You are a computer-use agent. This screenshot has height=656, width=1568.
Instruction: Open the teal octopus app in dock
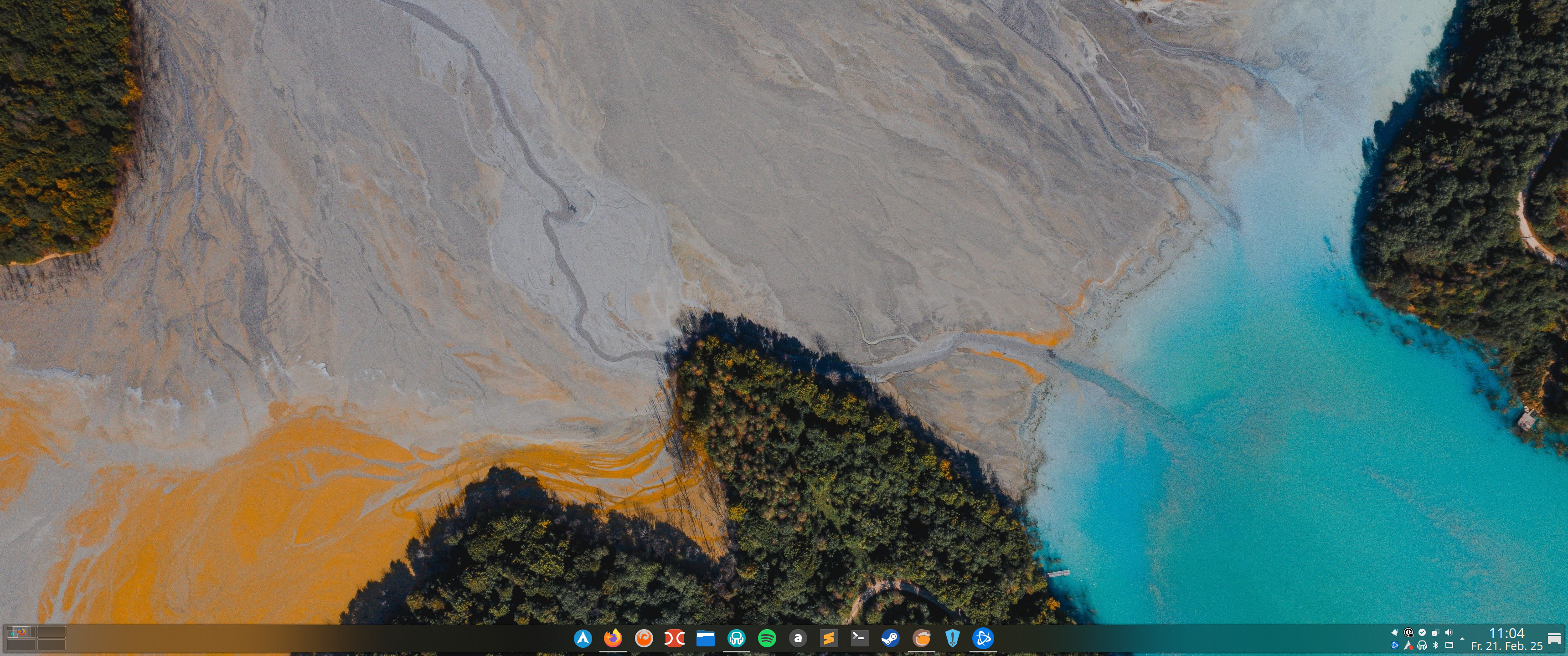736,638
